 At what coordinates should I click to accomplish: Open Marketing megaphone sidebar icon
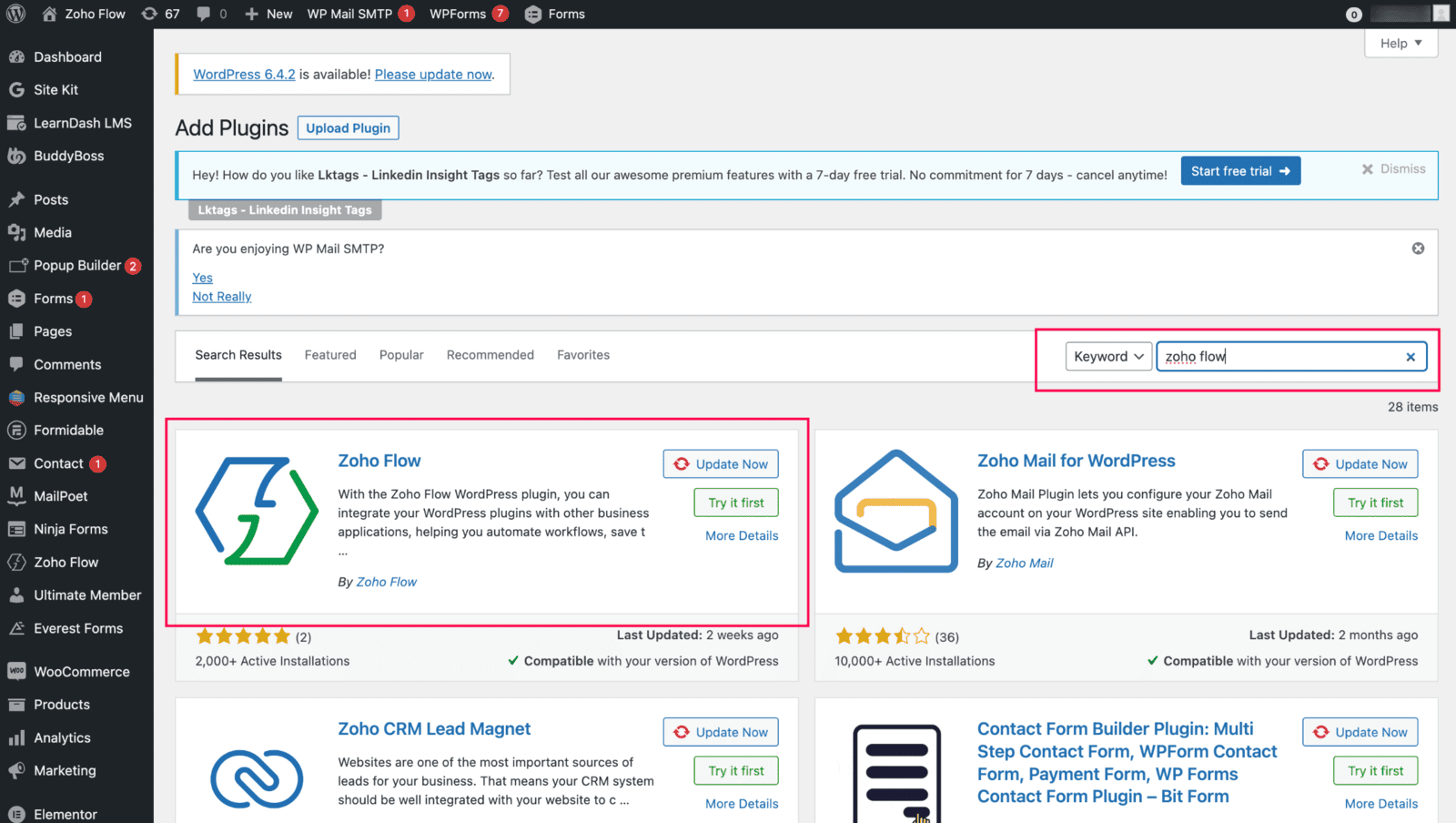pyautogui.click(x=16, y=770)
